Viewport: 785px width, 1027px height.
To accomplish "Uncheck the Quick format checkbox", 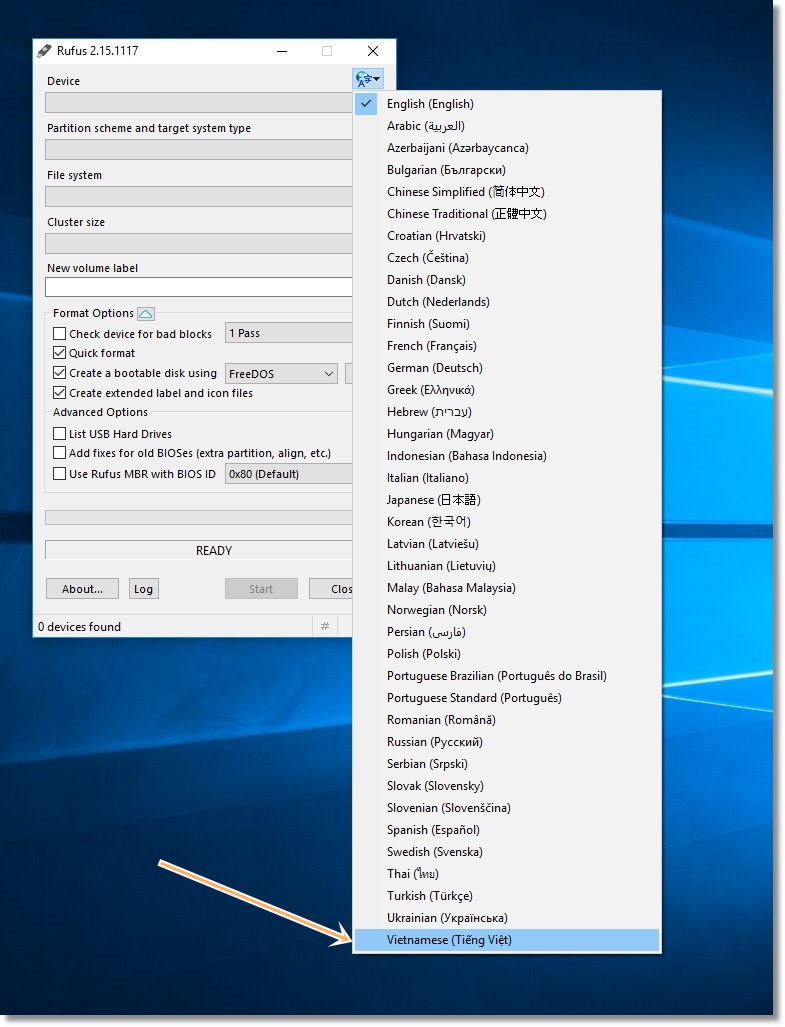I will pyautogui.click(x=60, y=352).
